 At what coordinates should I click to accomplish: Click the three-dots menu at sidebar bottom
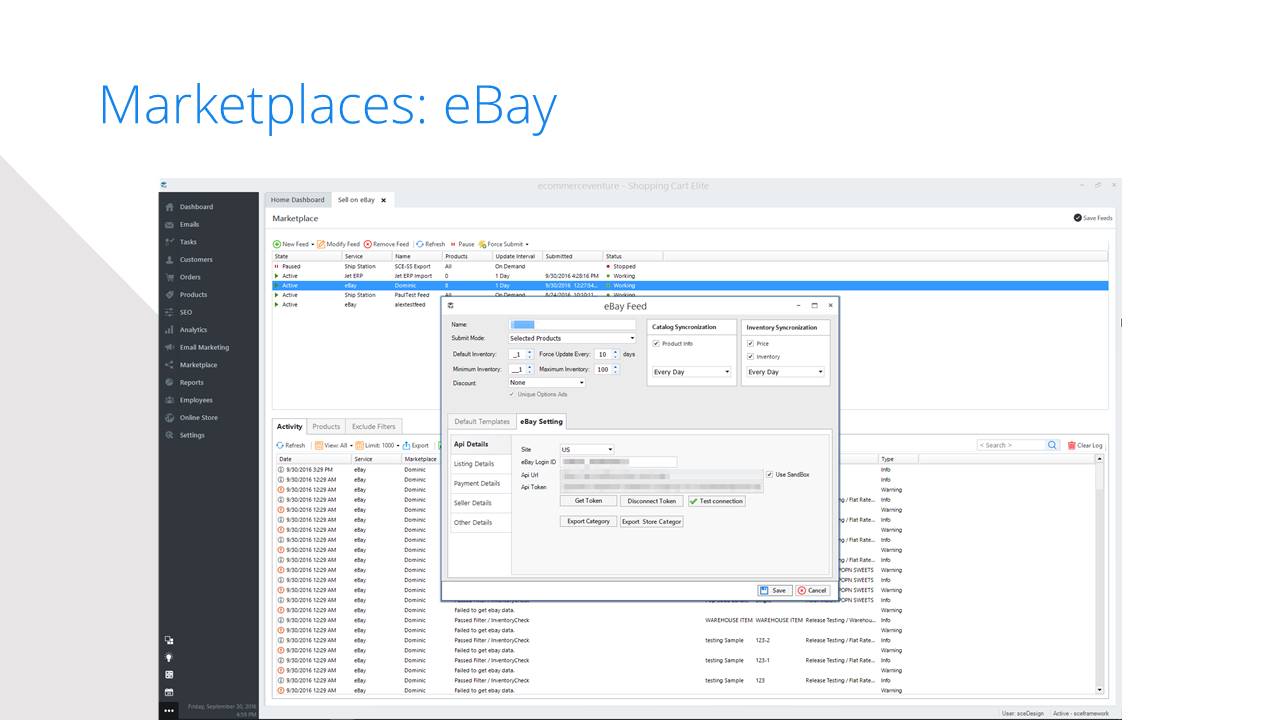point(169,711)
